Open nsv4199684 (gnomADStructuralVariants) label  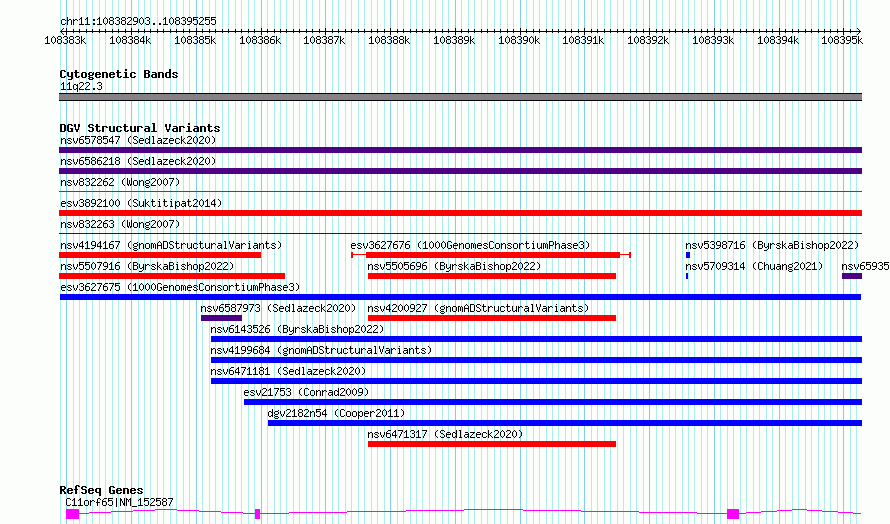click(x=321, y=350)
